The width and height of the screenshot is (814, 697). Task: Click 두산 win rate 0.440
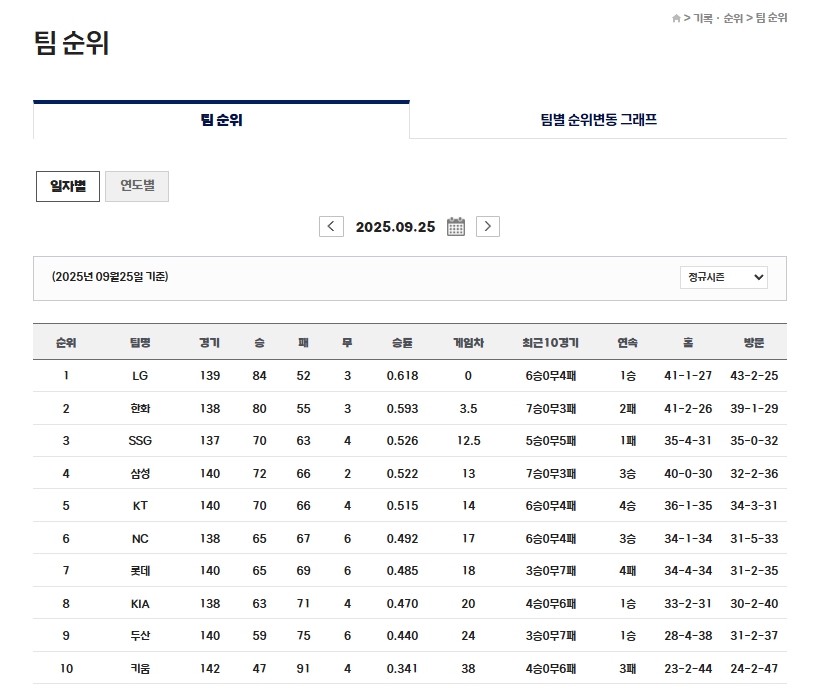pos(402,636)
